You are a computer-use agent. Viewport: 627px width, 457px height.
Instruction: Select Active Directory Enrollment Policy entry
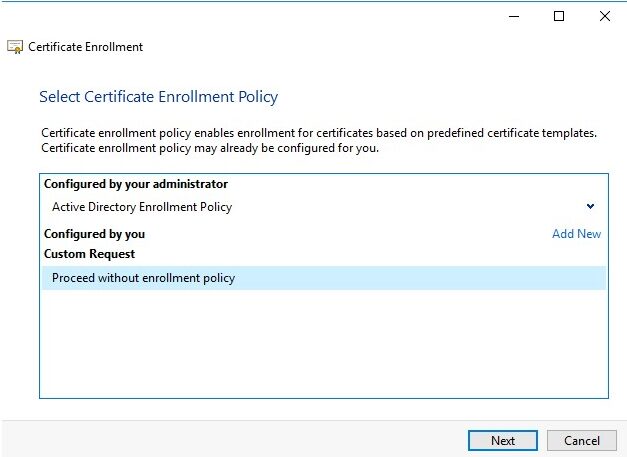coord(142,207)
